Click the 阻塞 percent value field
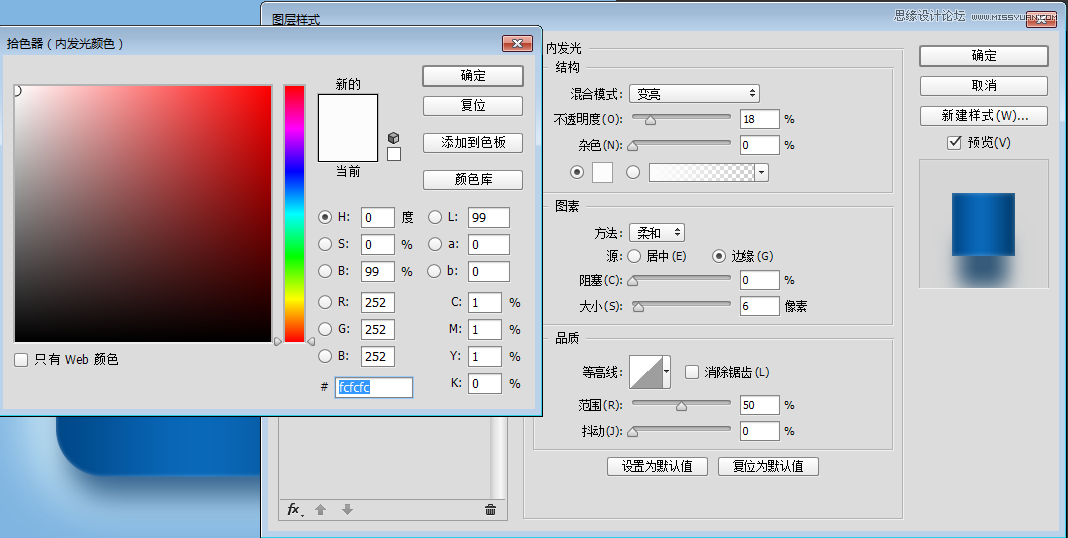 pos(759,280)
